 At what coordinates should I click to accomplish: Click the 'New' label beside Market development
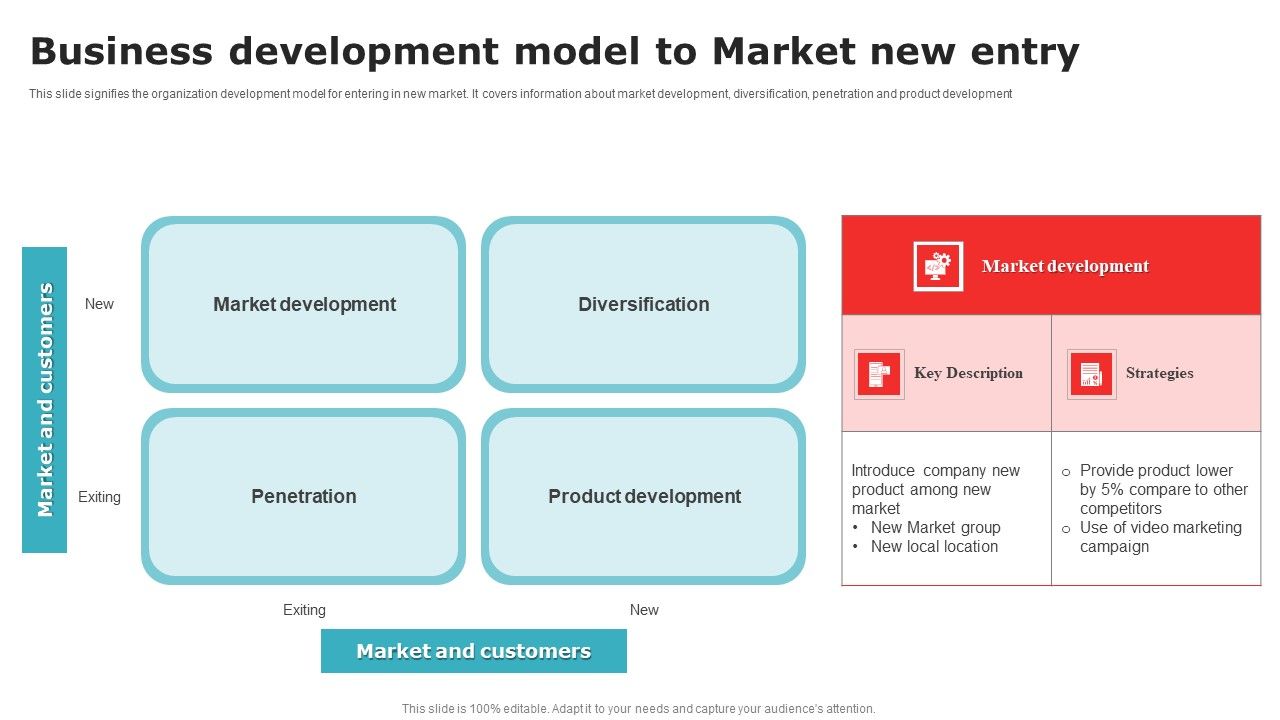point(99,304)
